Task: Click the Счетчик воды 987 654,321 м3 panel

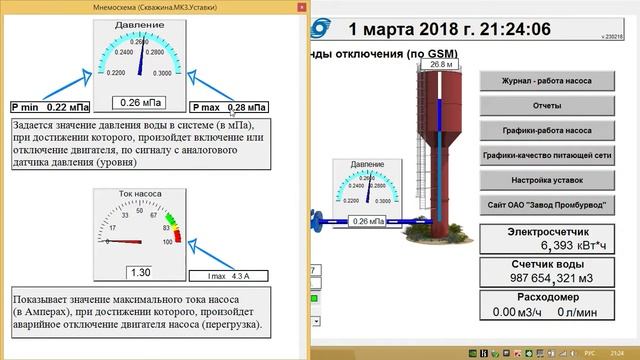Action: (x=547, y=272)
